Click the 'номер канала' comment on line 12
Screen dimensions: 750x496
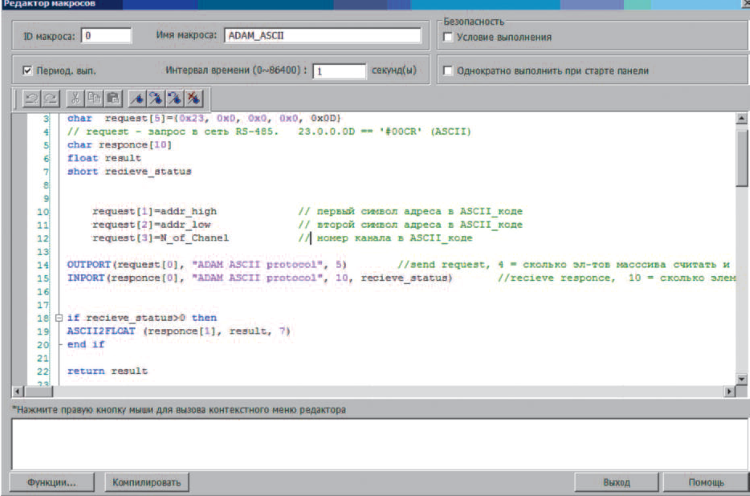coord(386,238)
